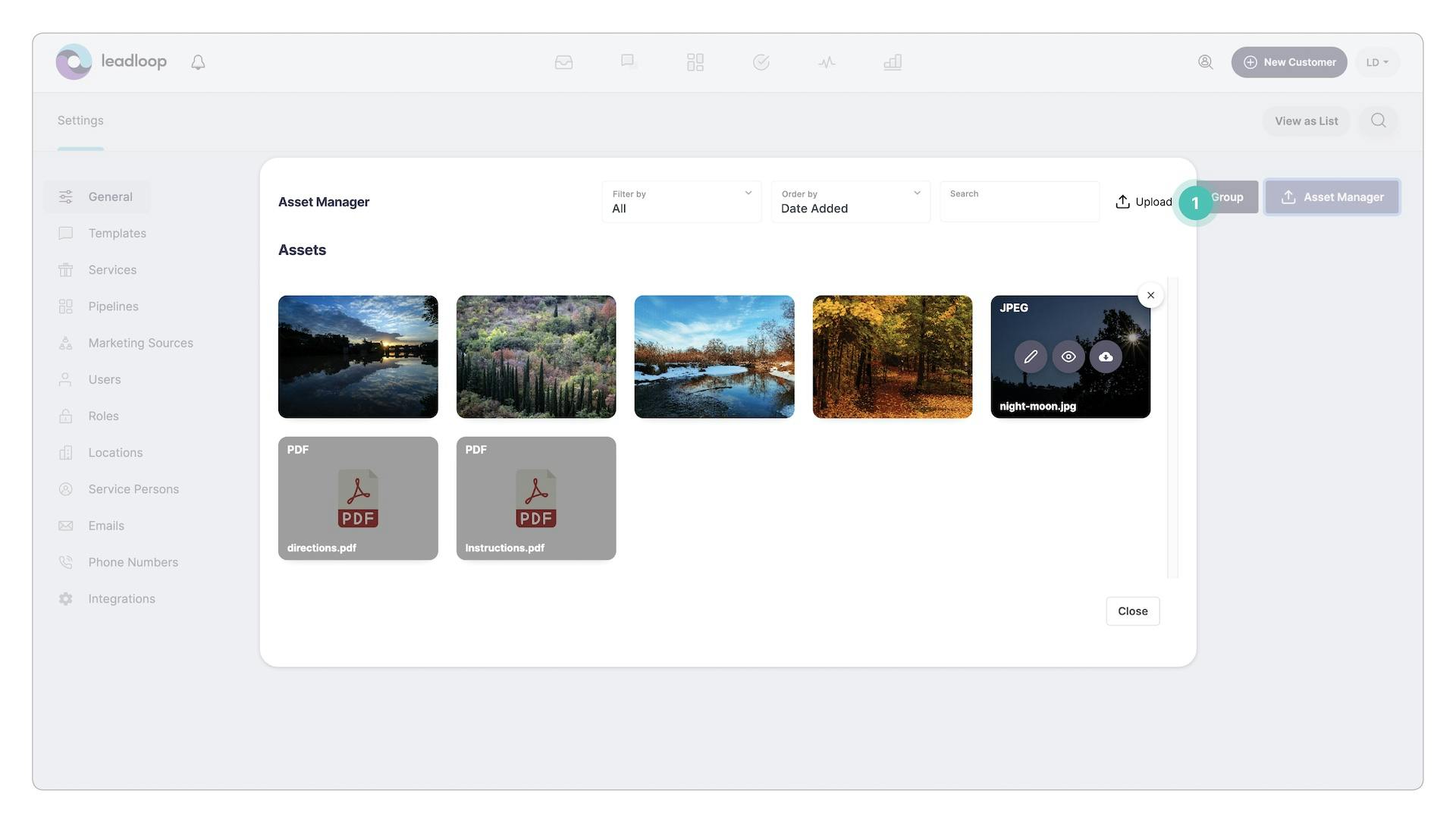Dismiss the night-moon.jpg tile with the X
Screen dimensions: 1456x823
tap(1150, 296)
